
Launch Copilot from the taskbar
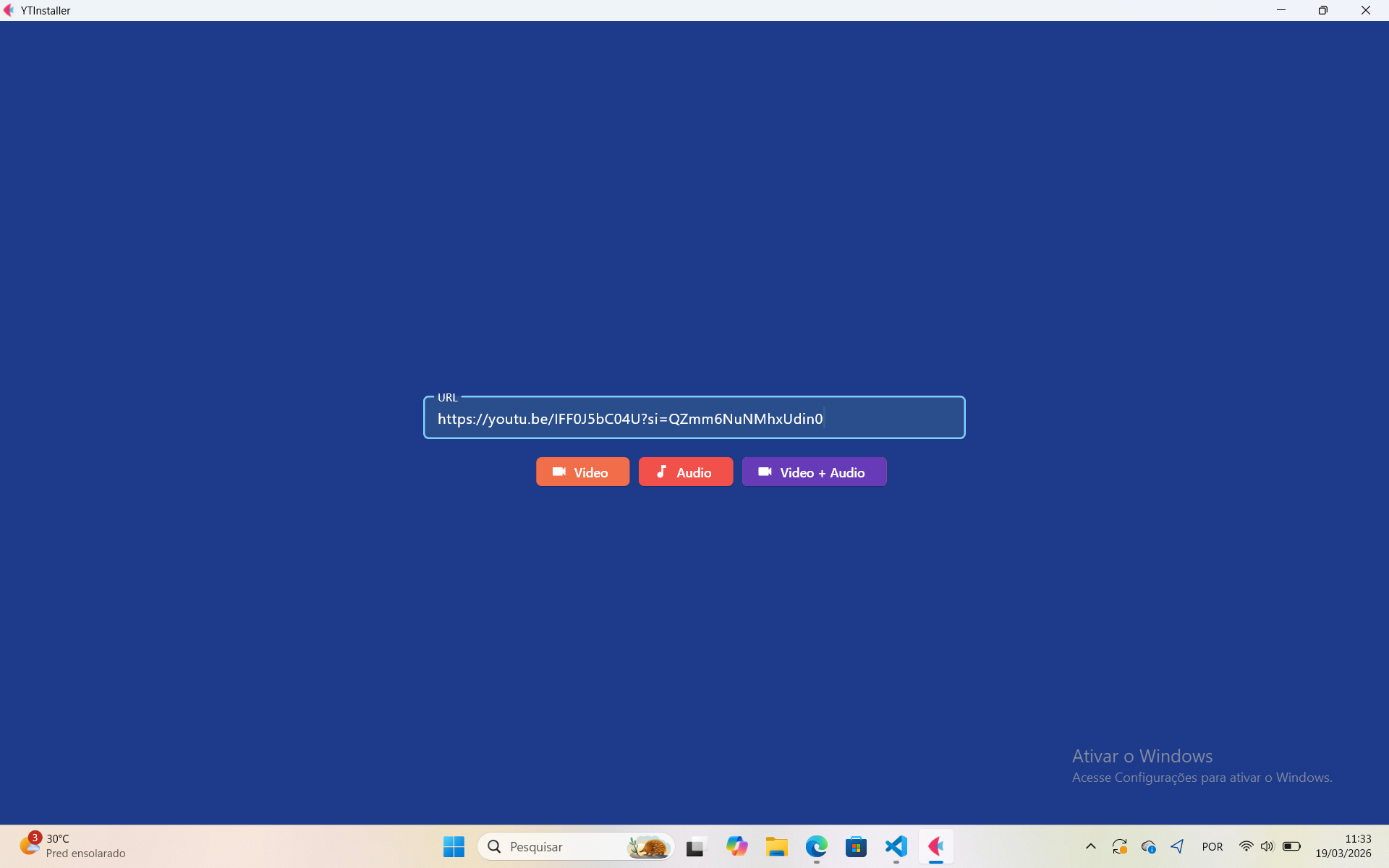(736, 846)
